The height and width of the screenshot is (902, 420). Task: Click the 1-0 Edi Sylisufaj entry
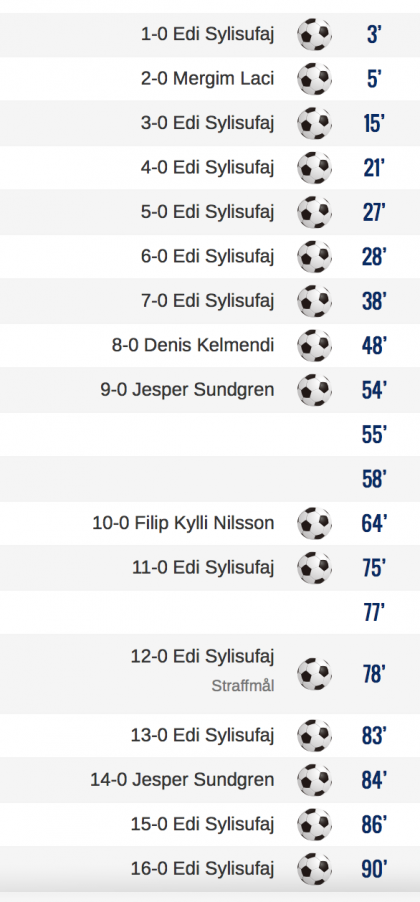pos(208,35)
